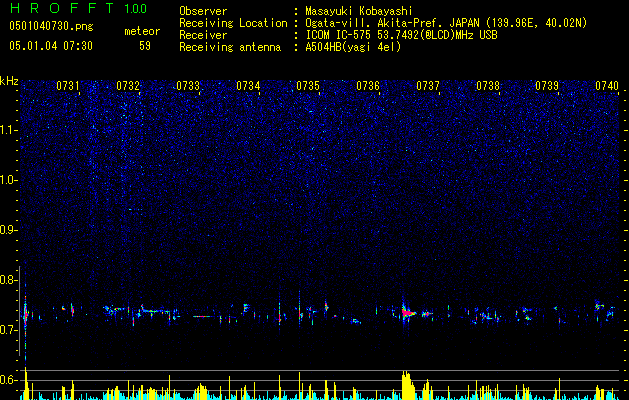
Task: Click the 0738 time marker
Action: (x=488, y=85)
